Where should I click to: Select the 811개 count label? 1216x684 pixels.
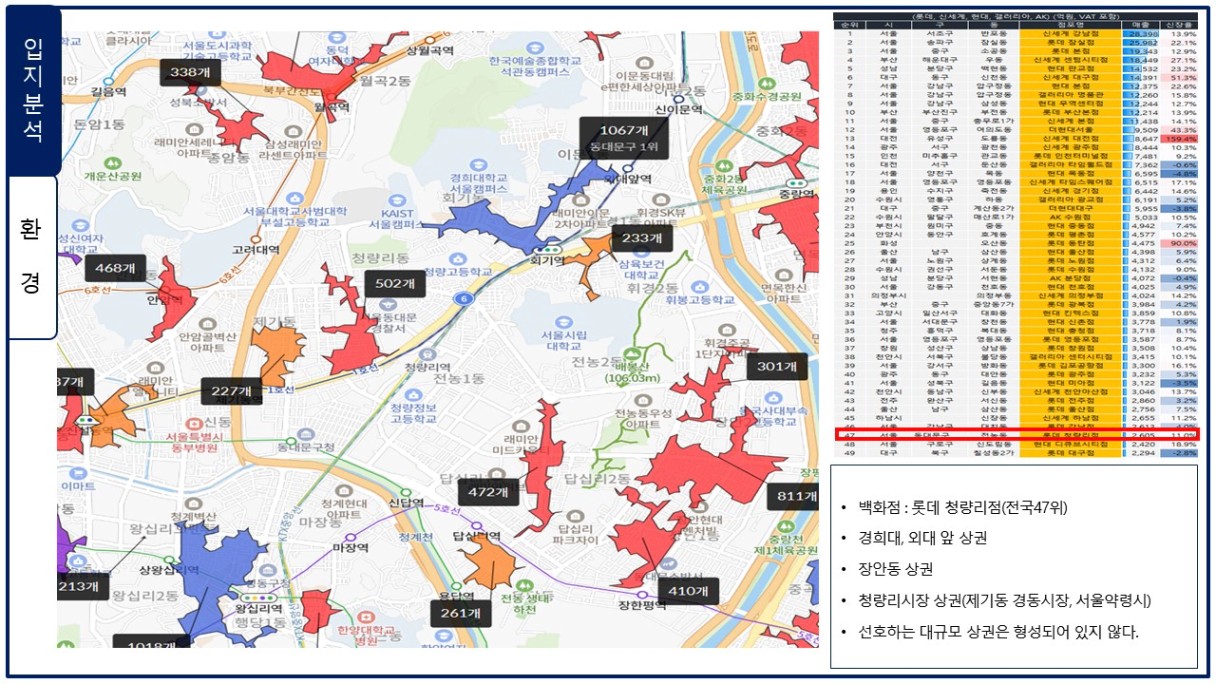pyautogui.click(x=793, y=496)
